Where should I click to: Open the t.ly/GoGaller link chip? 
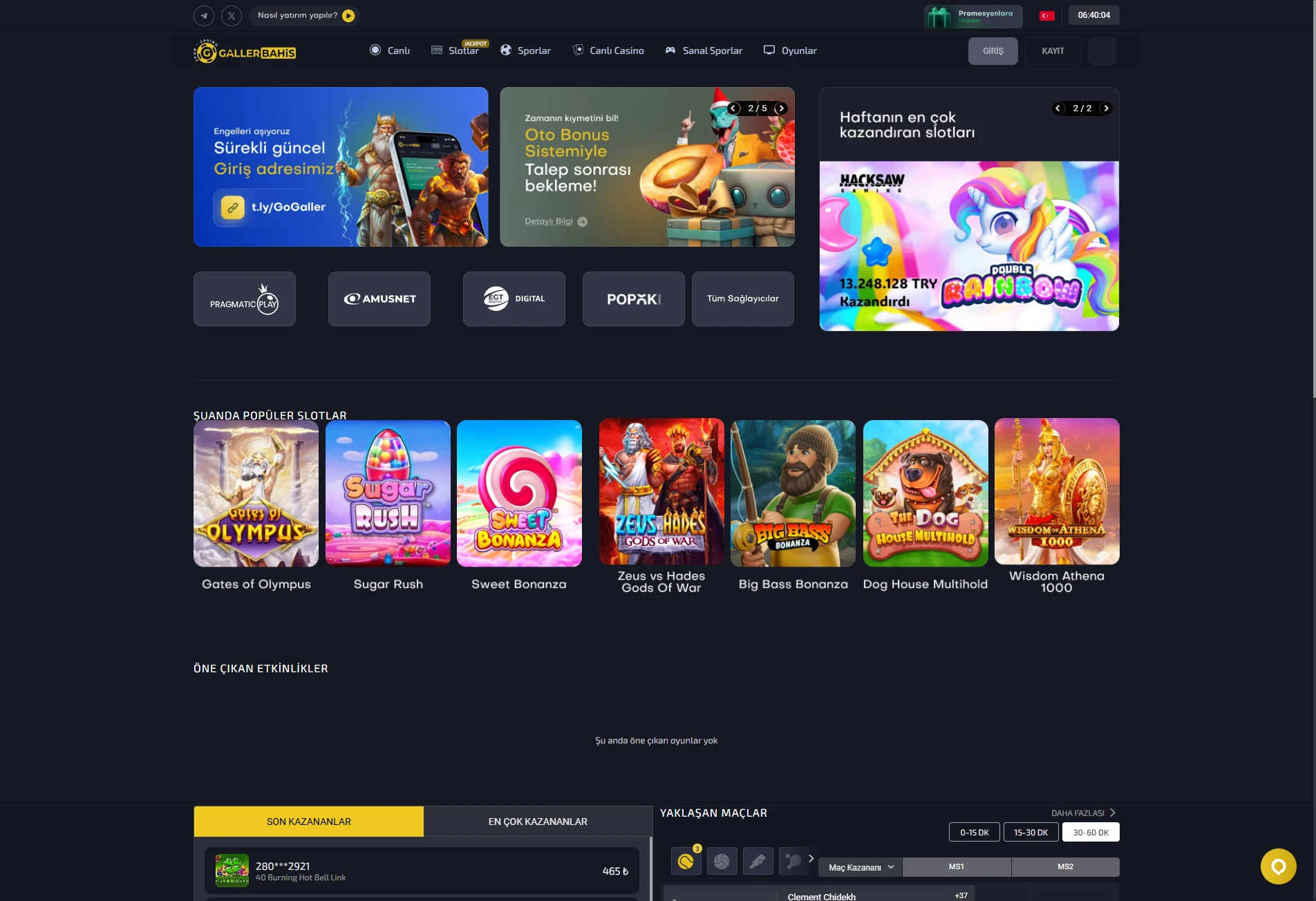coord(274,207)
